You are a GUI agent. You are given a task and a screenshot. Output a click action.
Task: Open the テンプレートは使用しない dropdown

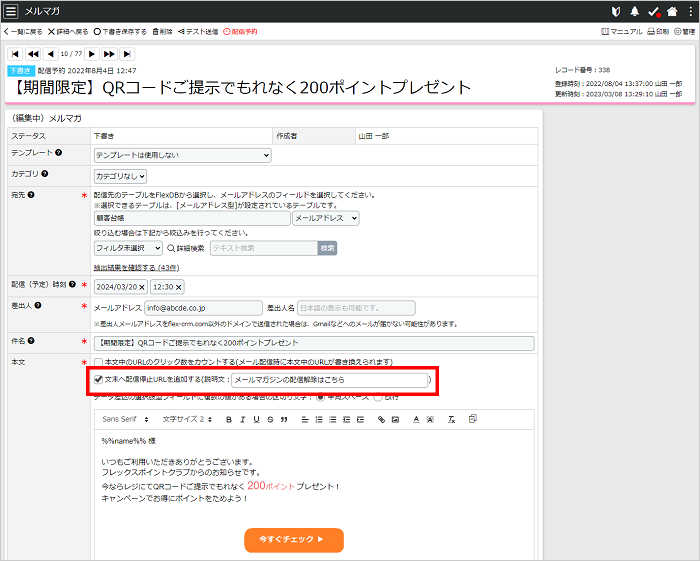pos(183,155)
